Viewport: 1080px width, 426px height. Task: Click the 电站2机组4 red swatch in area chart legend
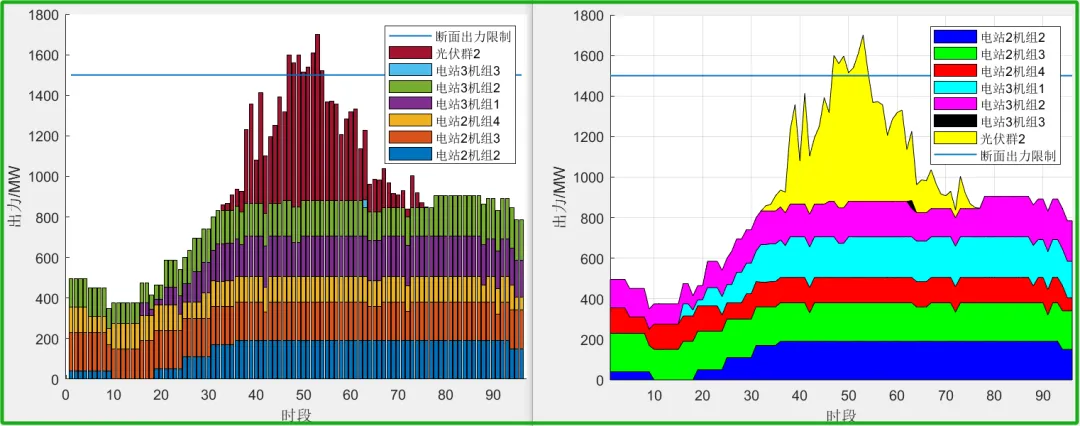click(x=955, y=70)
